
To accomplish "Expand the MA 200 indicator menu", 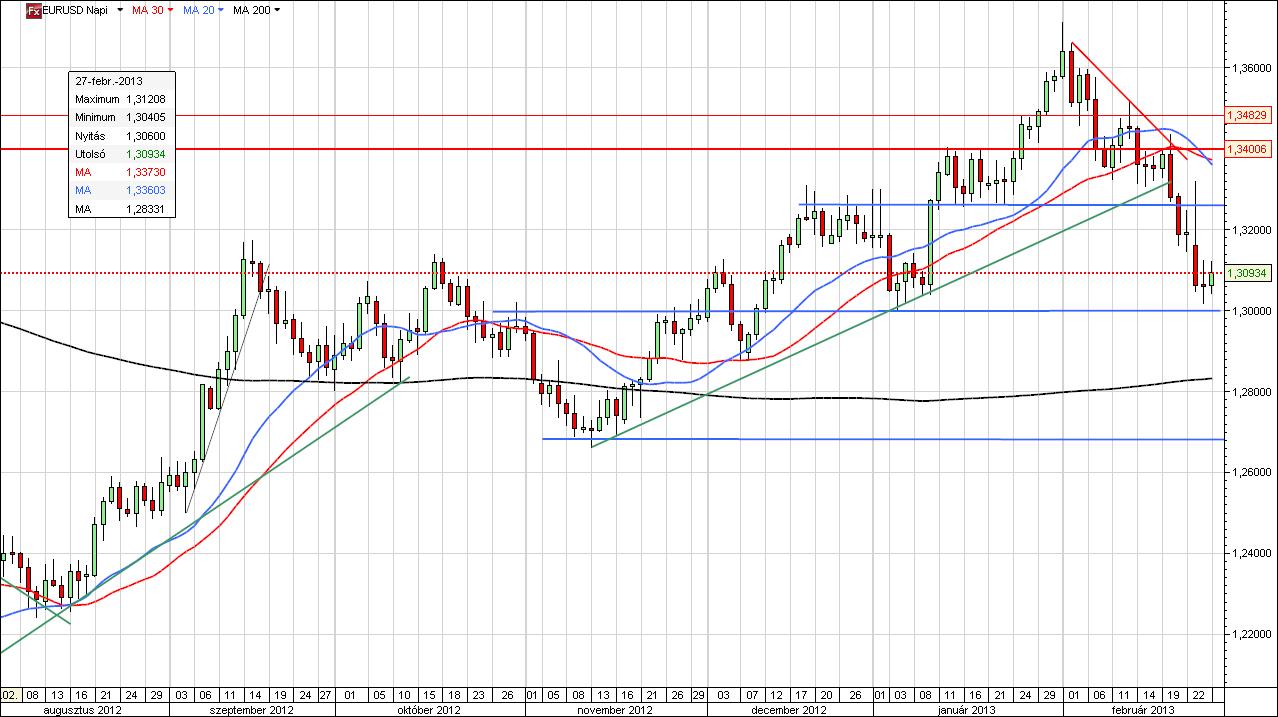I will [277, 10].
